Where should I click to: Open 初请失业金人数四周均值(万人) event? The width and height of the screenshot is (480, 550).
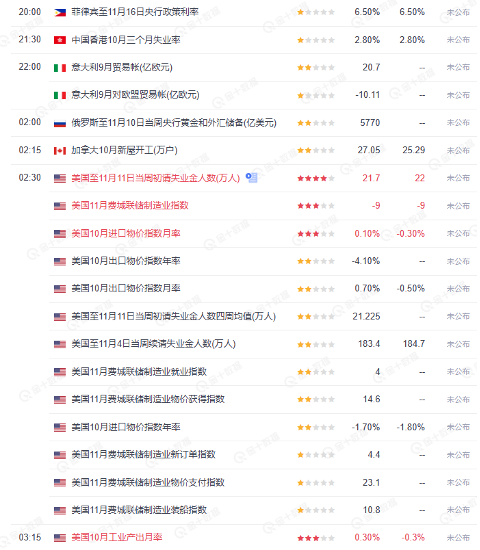[x=174, y=316]
